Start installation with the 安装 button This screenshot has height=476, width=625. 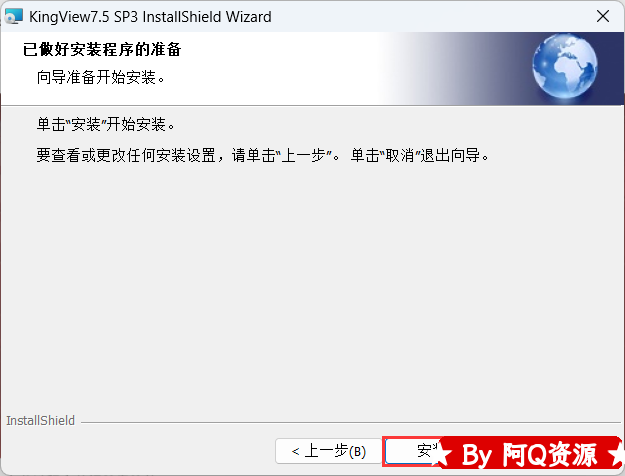click(413, 451)
